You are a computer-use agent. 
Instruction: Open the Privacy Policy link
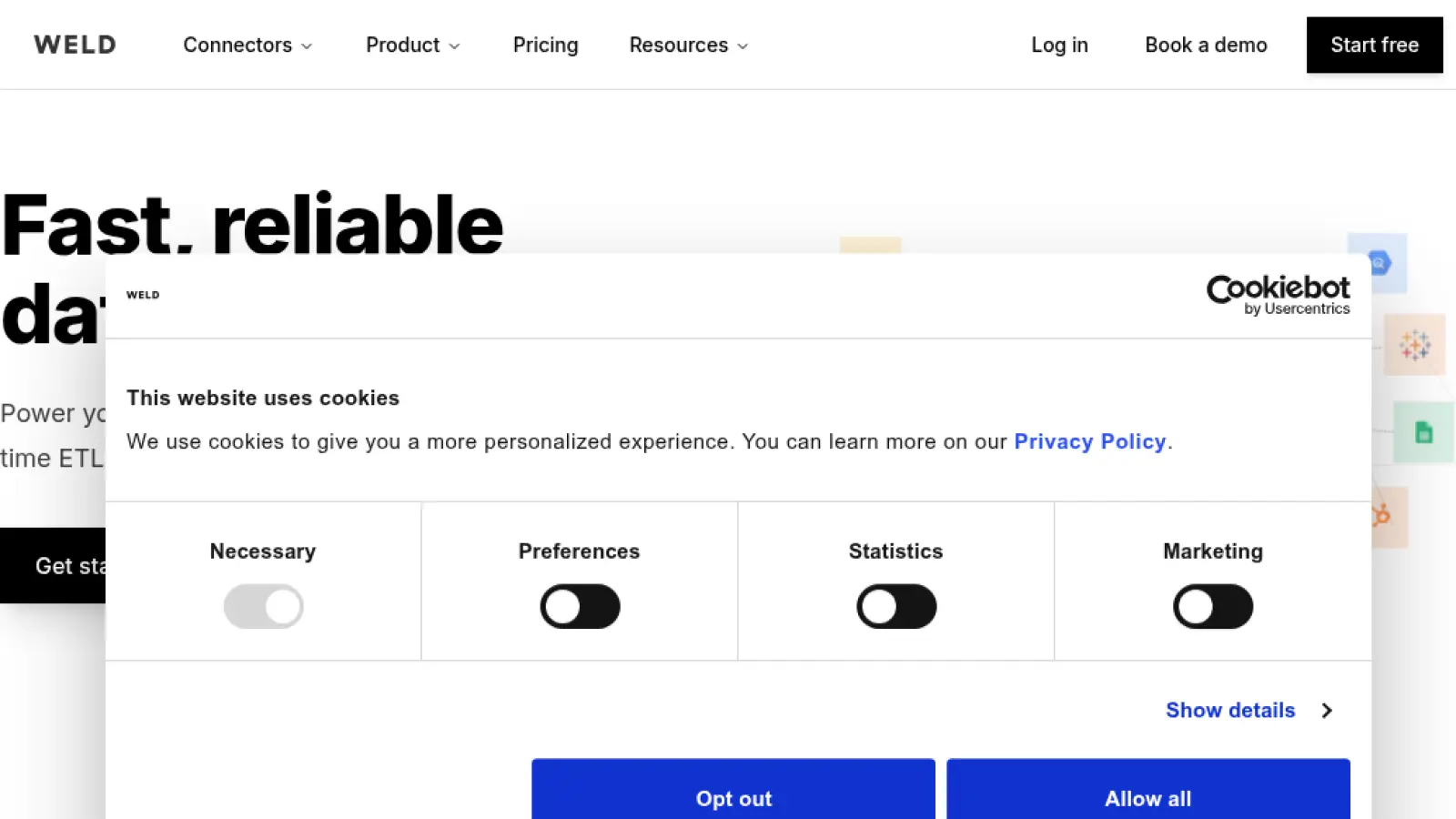point(1090,441)
